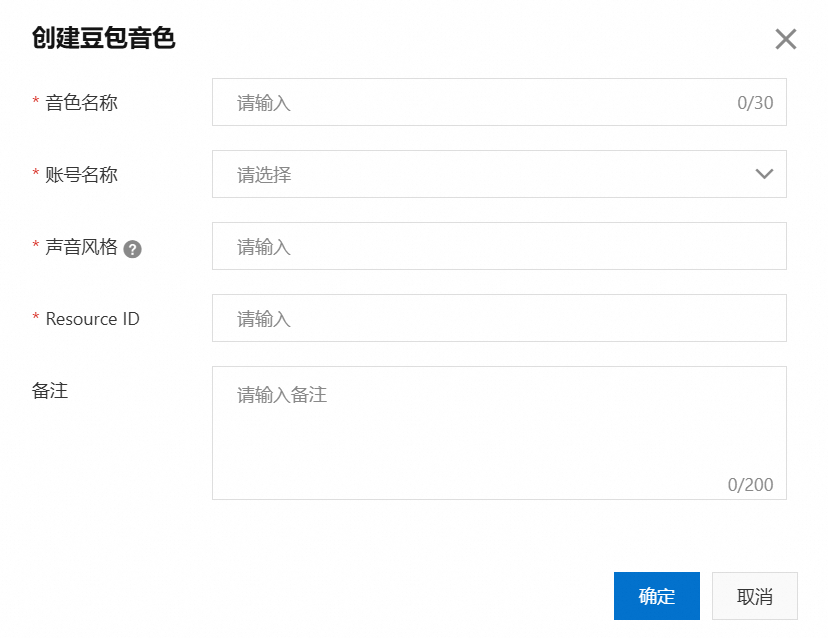Focus the 声音风格 input field
Screen dimensions: 828x638
coord(499,246)
